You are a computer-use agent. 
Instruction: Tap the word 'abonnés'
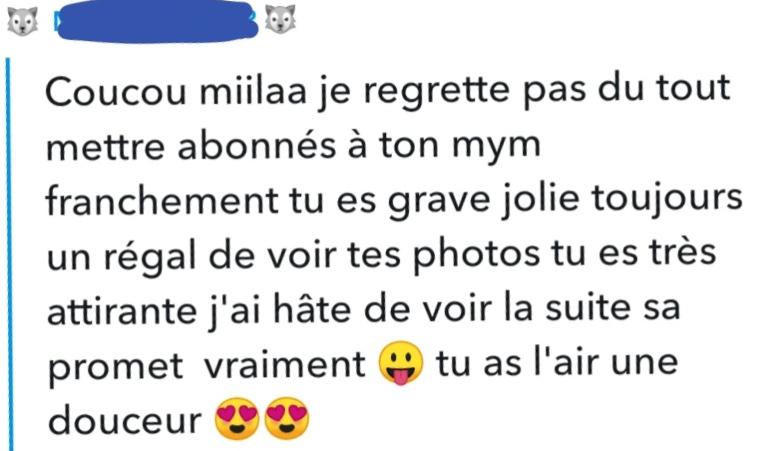pos(257,146)
